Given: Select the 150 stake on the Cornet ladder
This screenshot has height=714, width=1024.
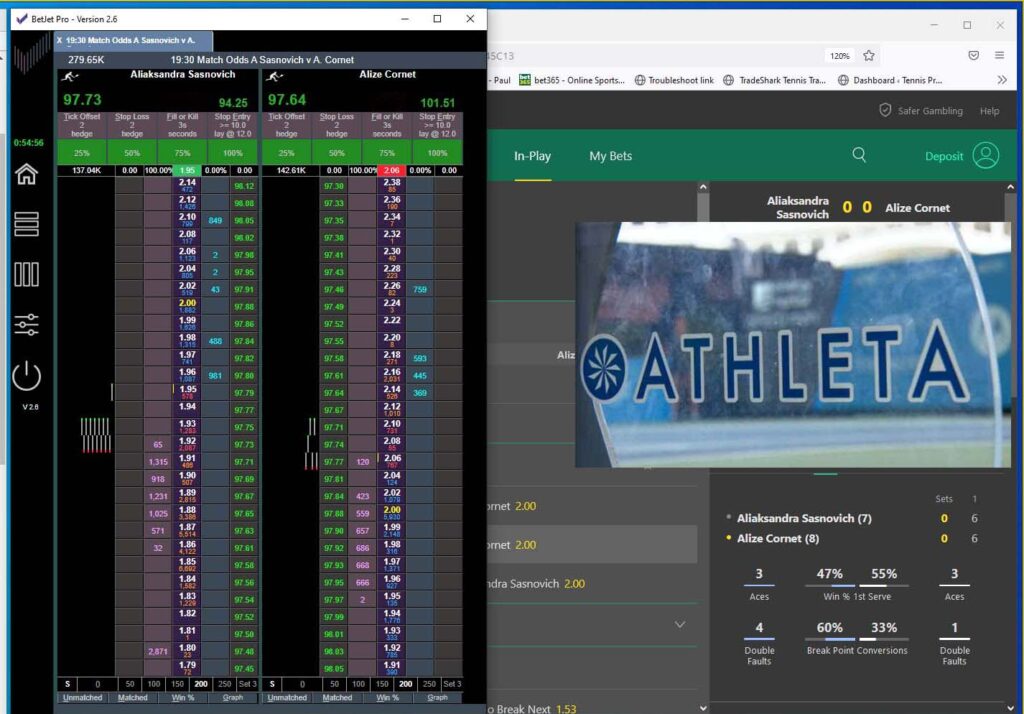Looking at the screenshot, I should coord(382,684).
